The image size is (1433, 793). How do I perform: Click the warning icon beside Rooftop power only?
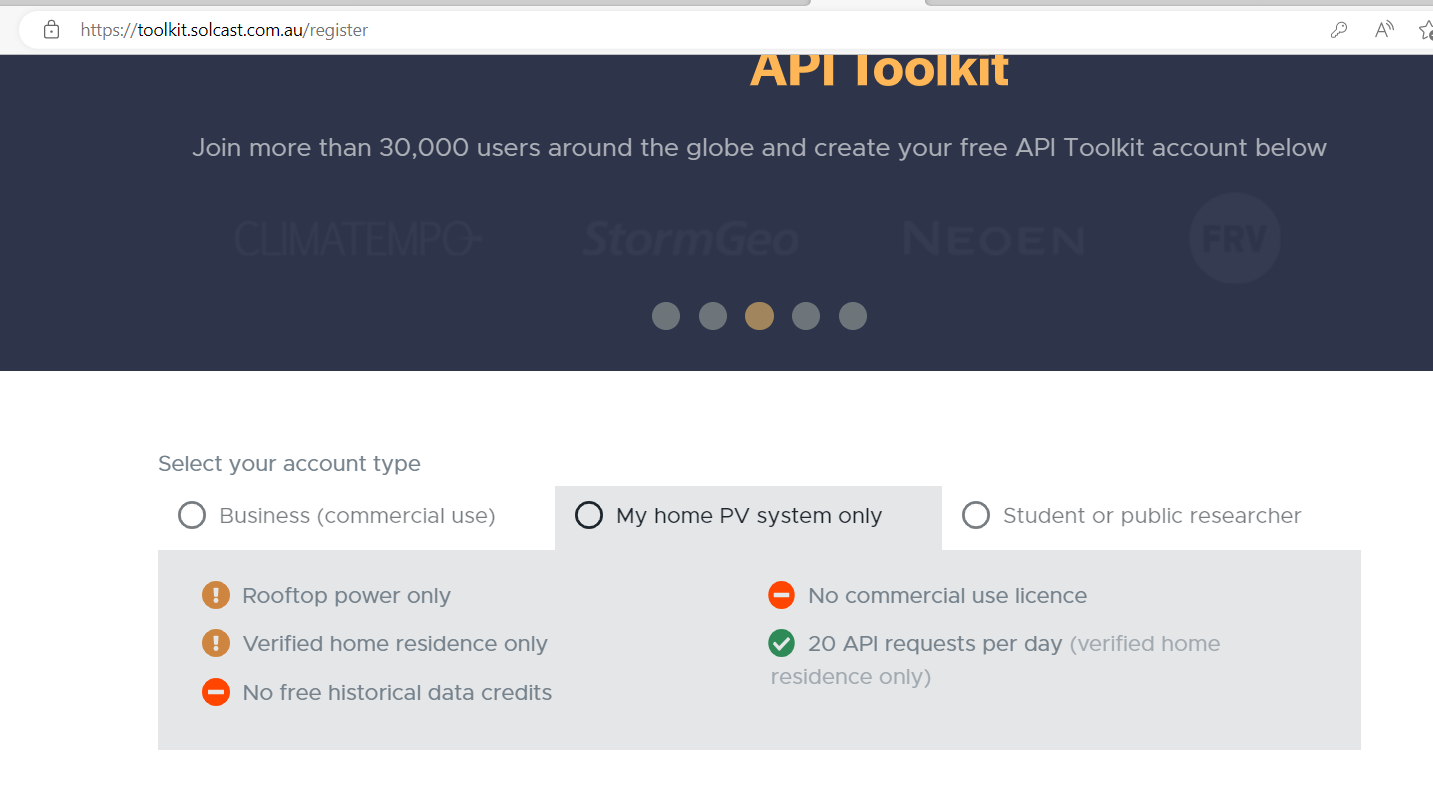(216, 596)
